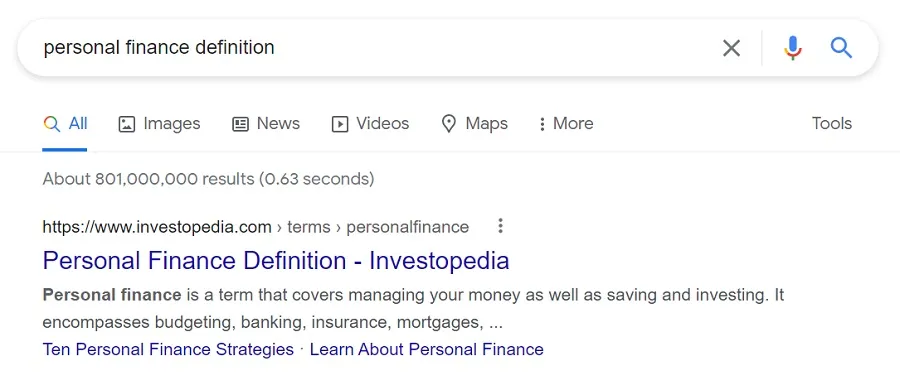Viewport: 900px width, 385px height.
Task: Click the blue magnifying glass search icon
Action: click(x=841, y=48)
